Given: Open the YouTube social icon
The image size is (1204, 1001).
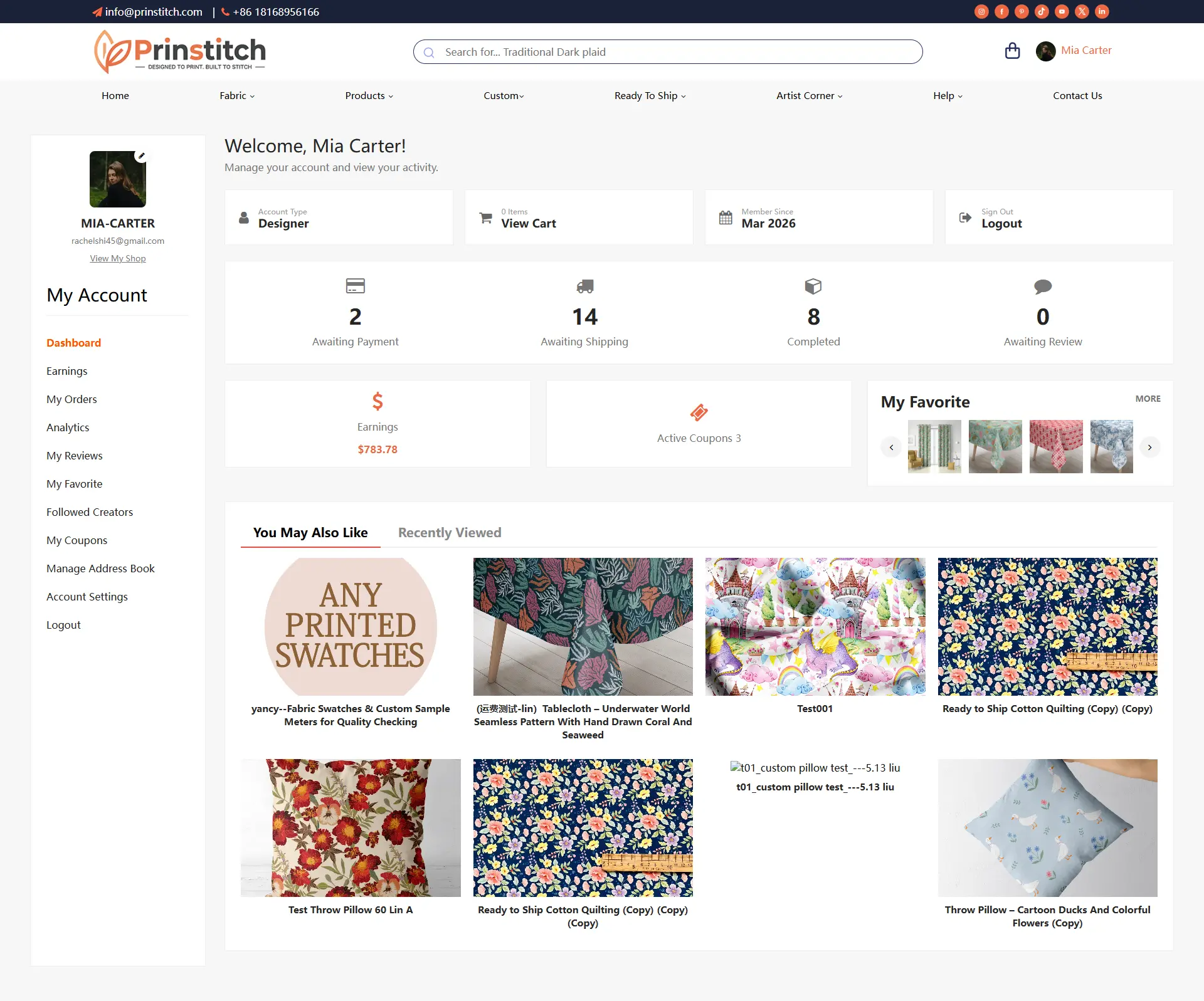Looking at the screenshot, I should 1062,11.
